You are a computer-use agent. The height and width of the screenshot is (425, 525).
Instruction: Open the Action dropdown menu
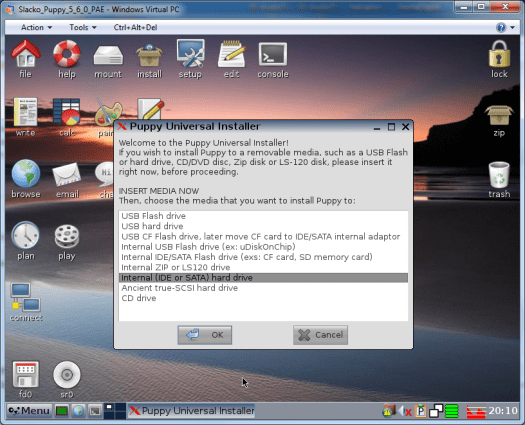(x=36, y=27)
